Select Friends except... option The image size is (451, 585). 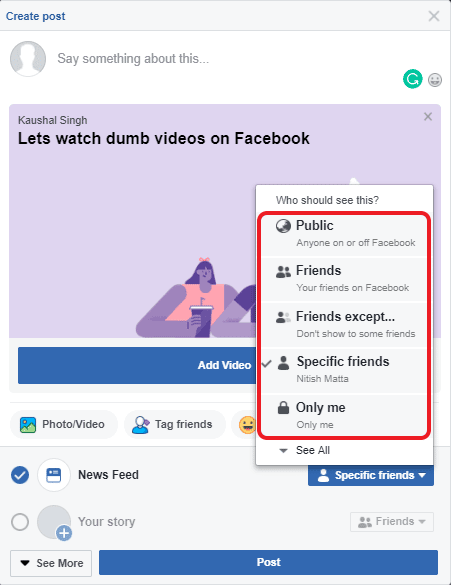344,325
